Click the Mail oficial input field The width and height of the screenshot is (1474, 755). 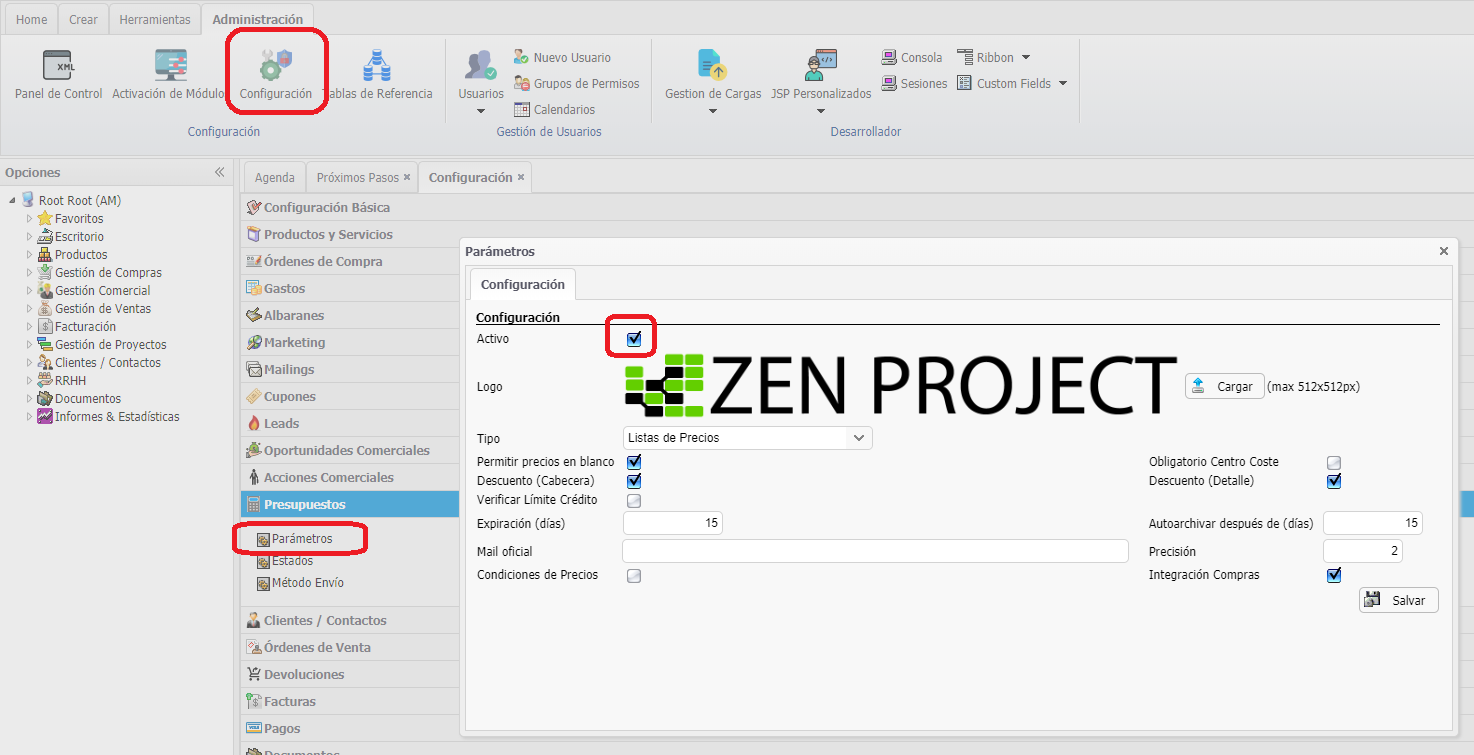coord(875,551)
